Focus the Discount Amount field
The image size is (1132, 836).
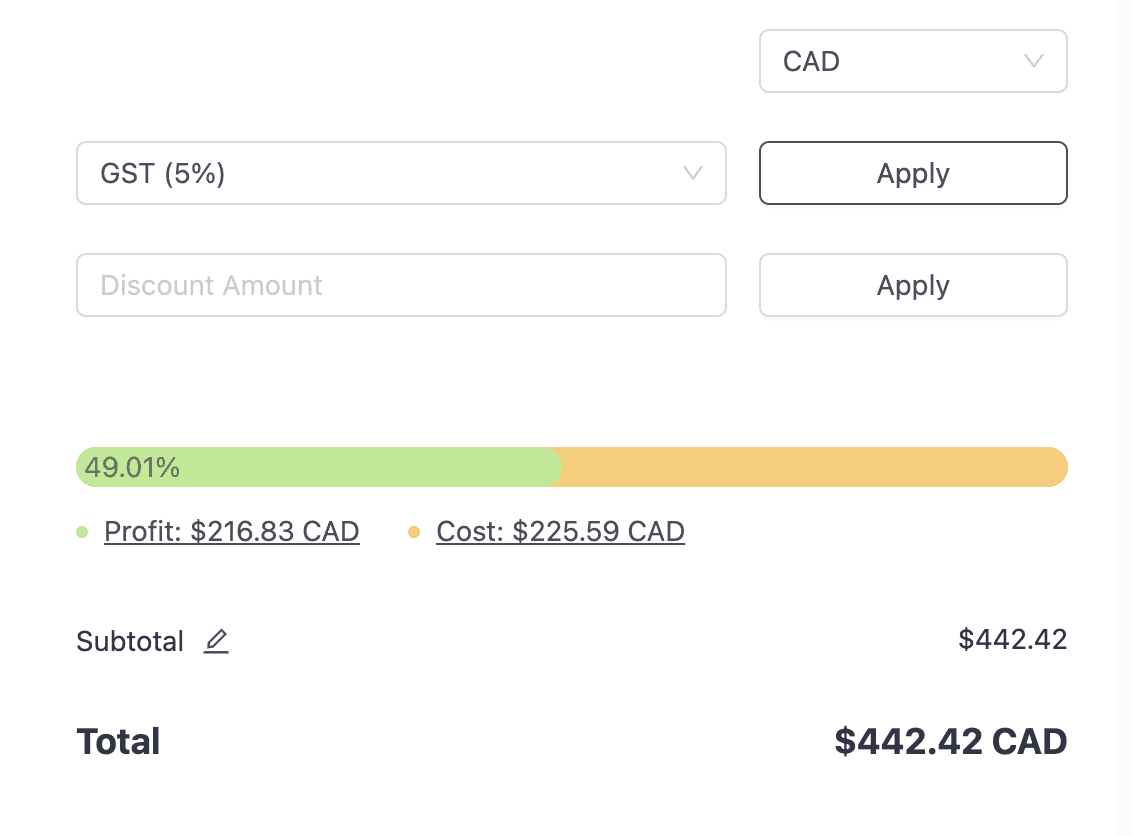tap(401, 285)
